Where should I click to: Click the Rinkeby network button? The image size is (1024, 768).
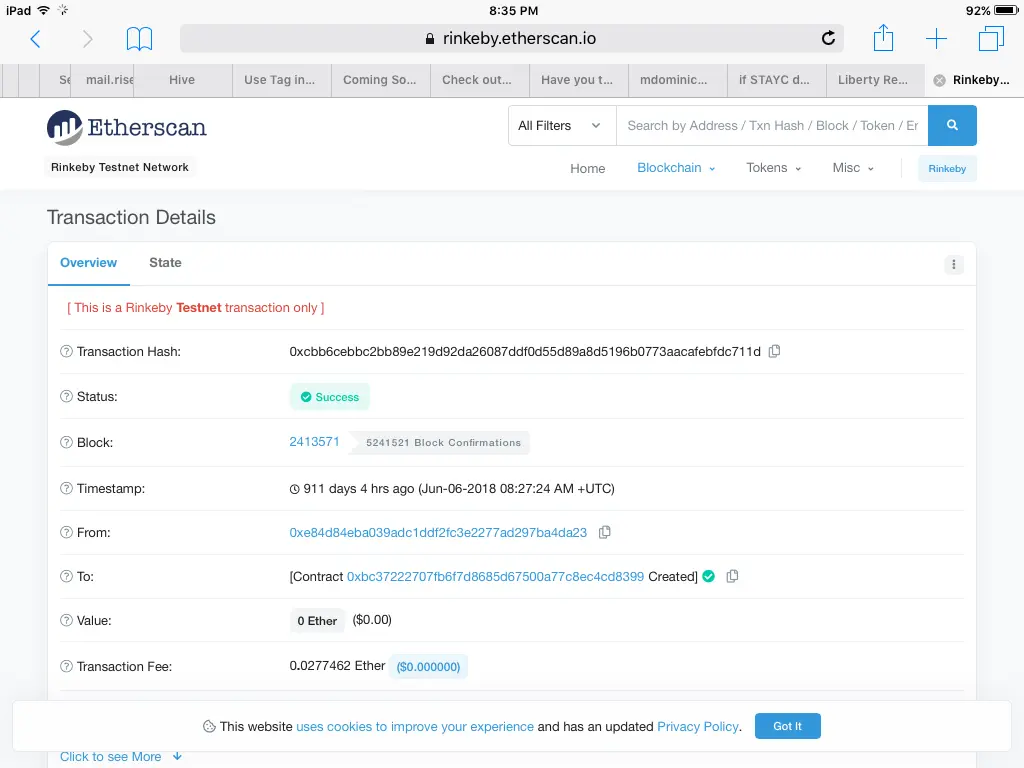pyautogui.click(x=947, y=168)
